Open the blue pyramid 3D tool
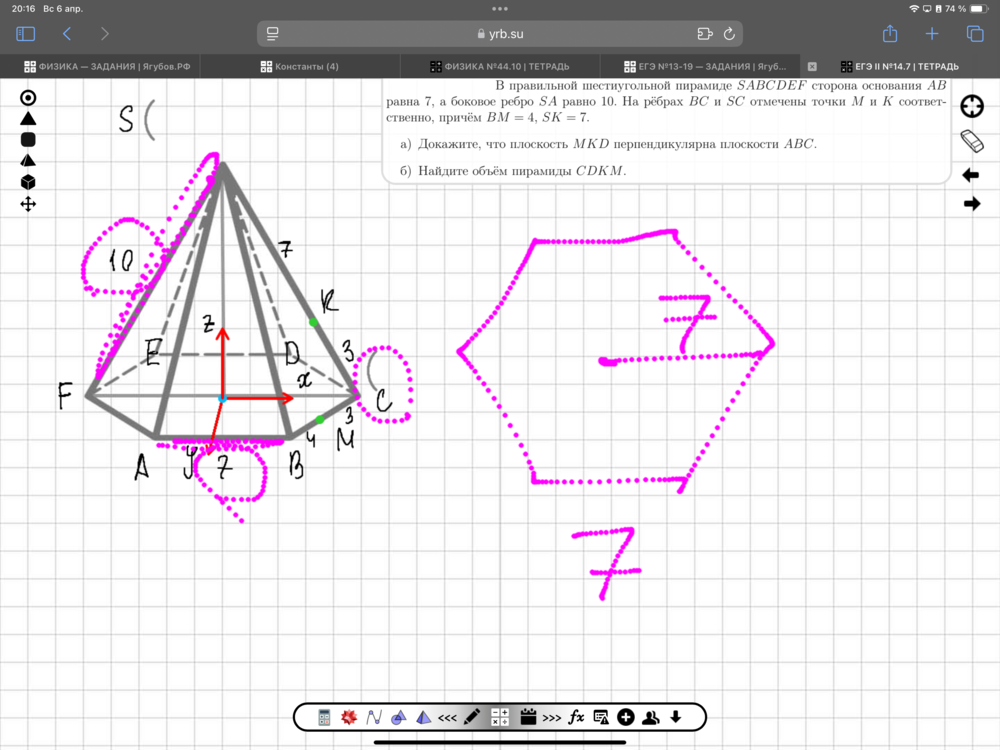 click(423, 717)
